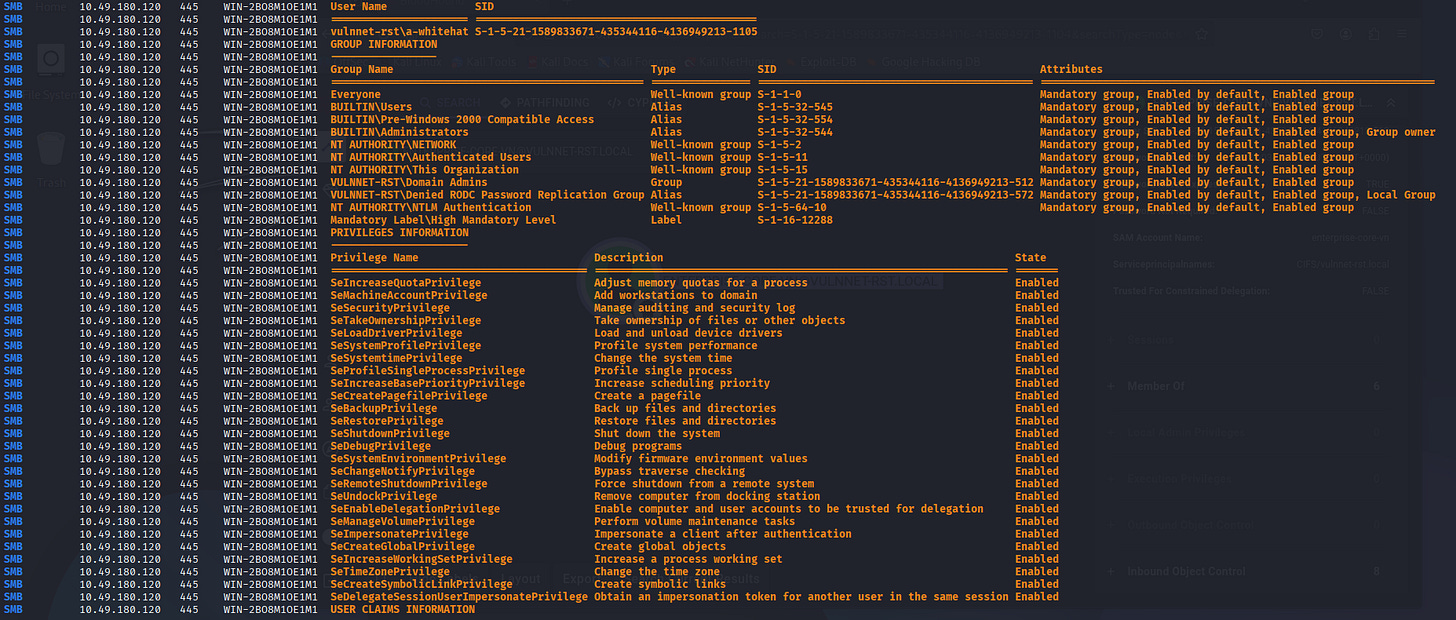Click the browser extensions icon

pos(1376,34)
